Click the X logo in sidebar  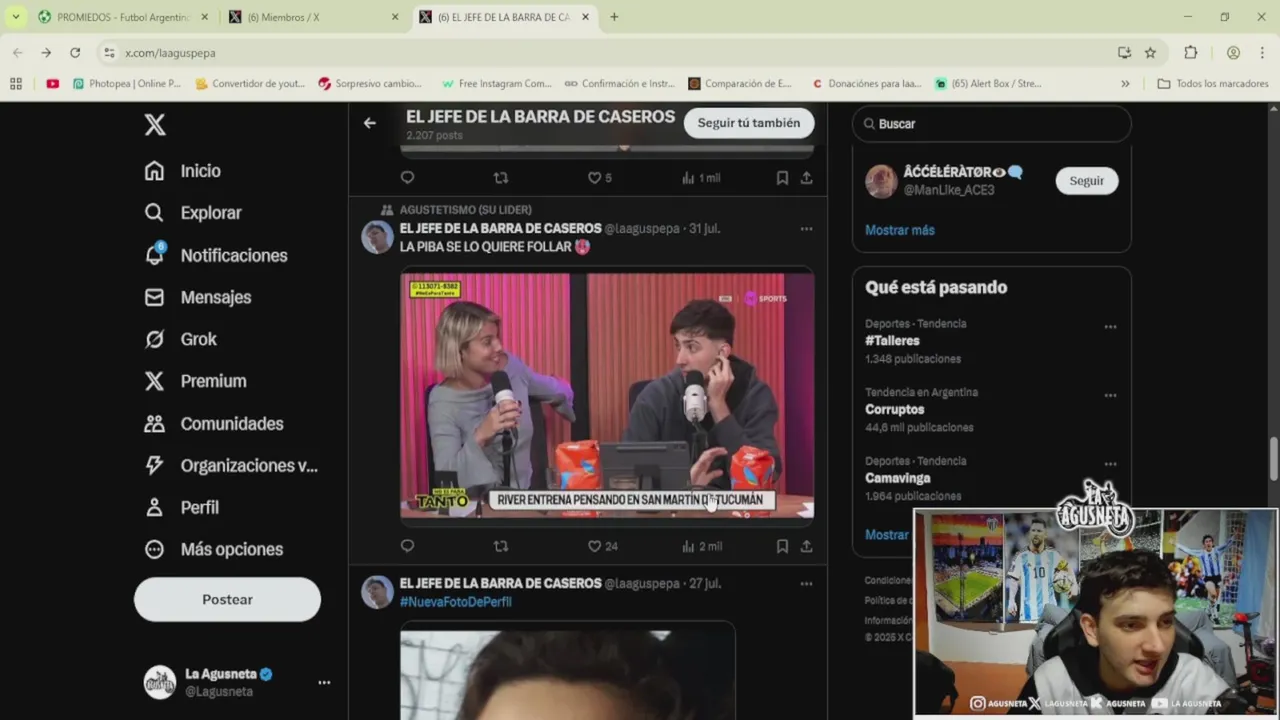(154, 124)
